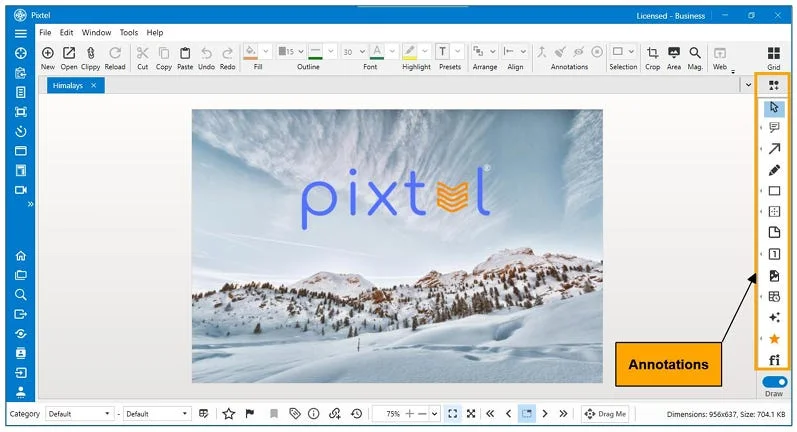Click the Copy icon

pyautogui.click(x=164, y=53)
